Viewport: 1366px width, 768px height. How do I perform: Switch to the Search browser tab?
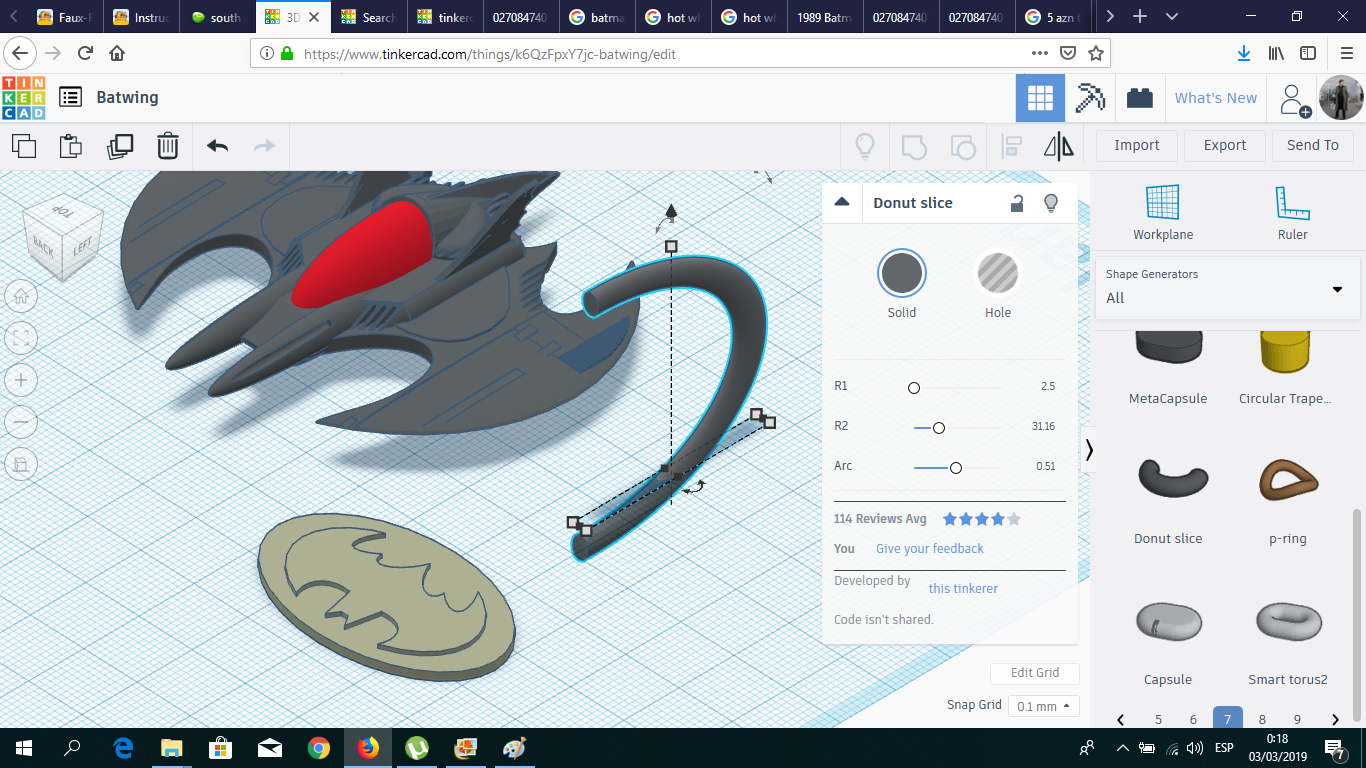[x=368, y=17]
